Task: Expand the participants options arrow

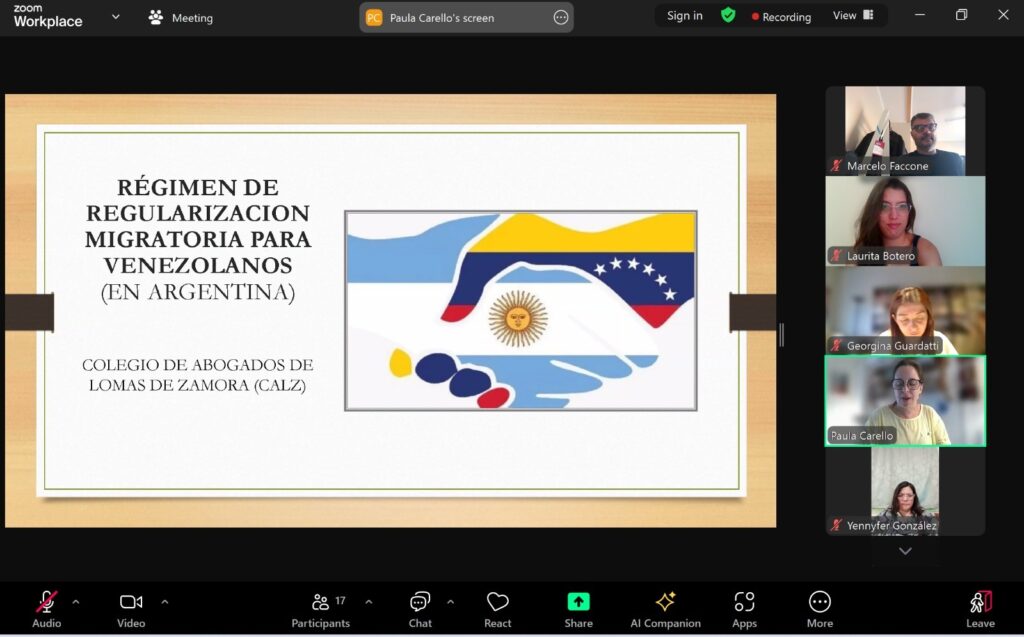Action: point(369,602)
